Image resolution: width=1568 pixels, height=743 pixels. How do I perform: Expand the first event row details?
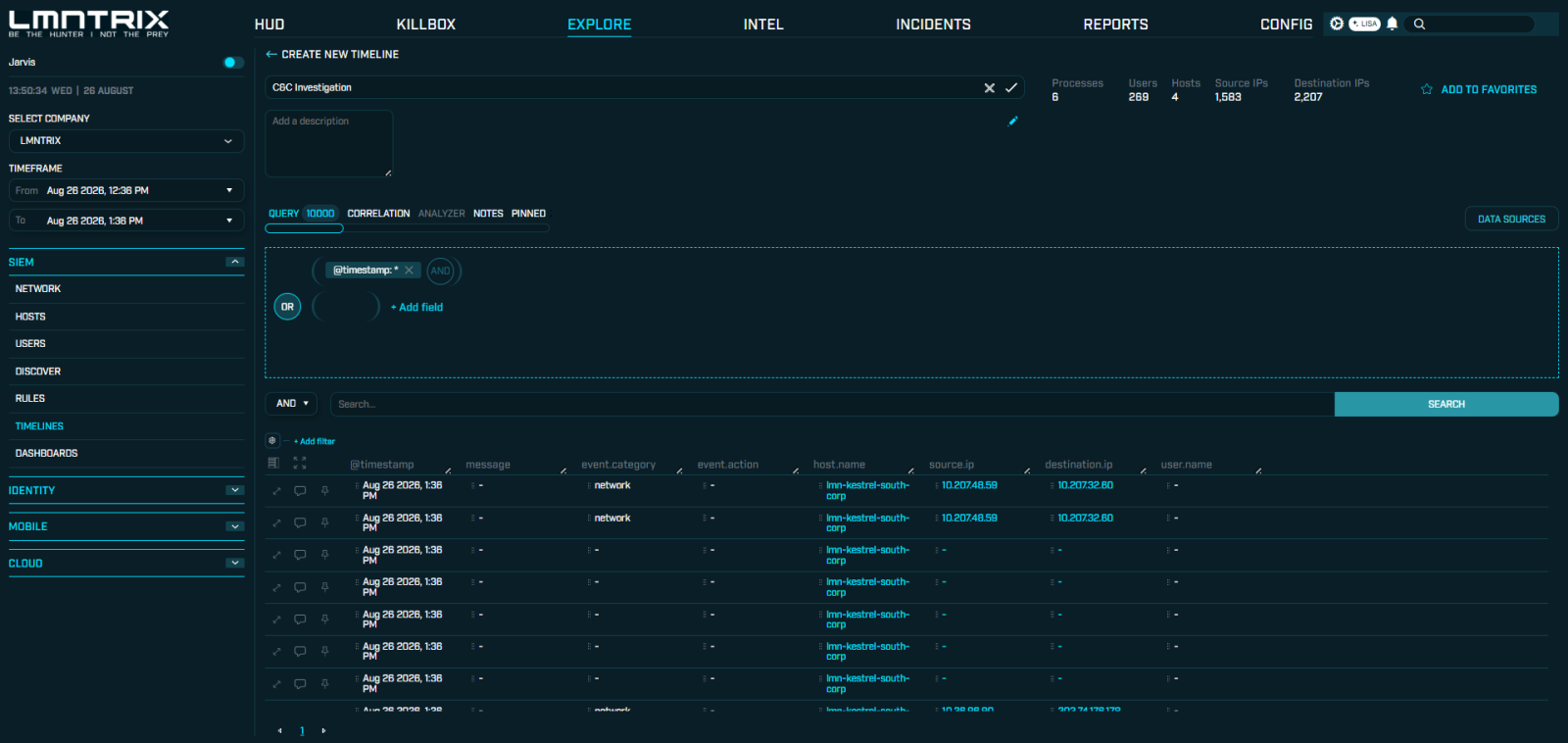276,491
